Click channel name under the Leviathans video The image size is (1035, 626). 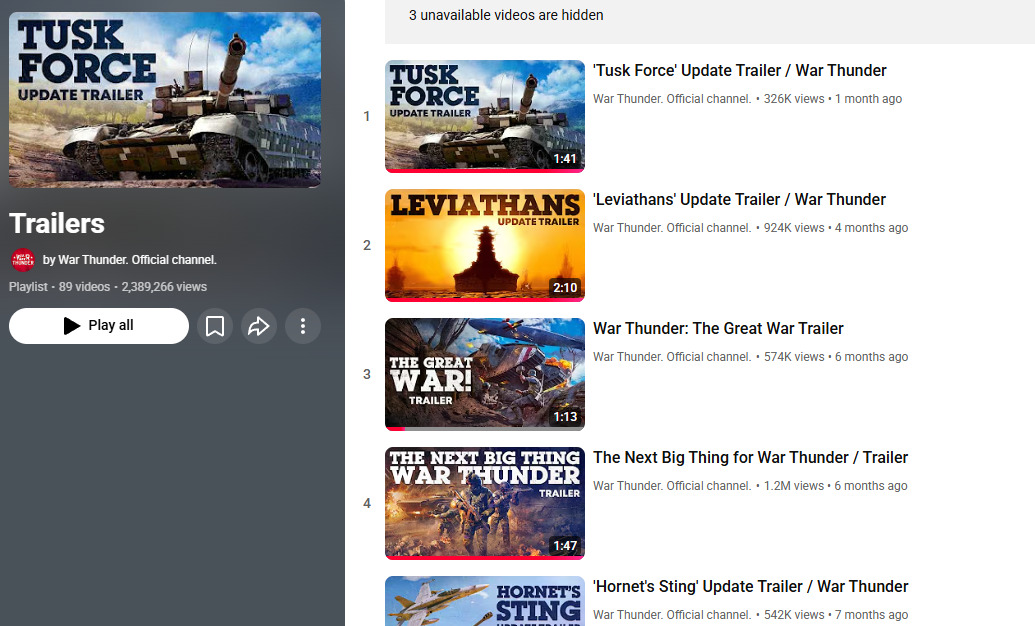671,228
